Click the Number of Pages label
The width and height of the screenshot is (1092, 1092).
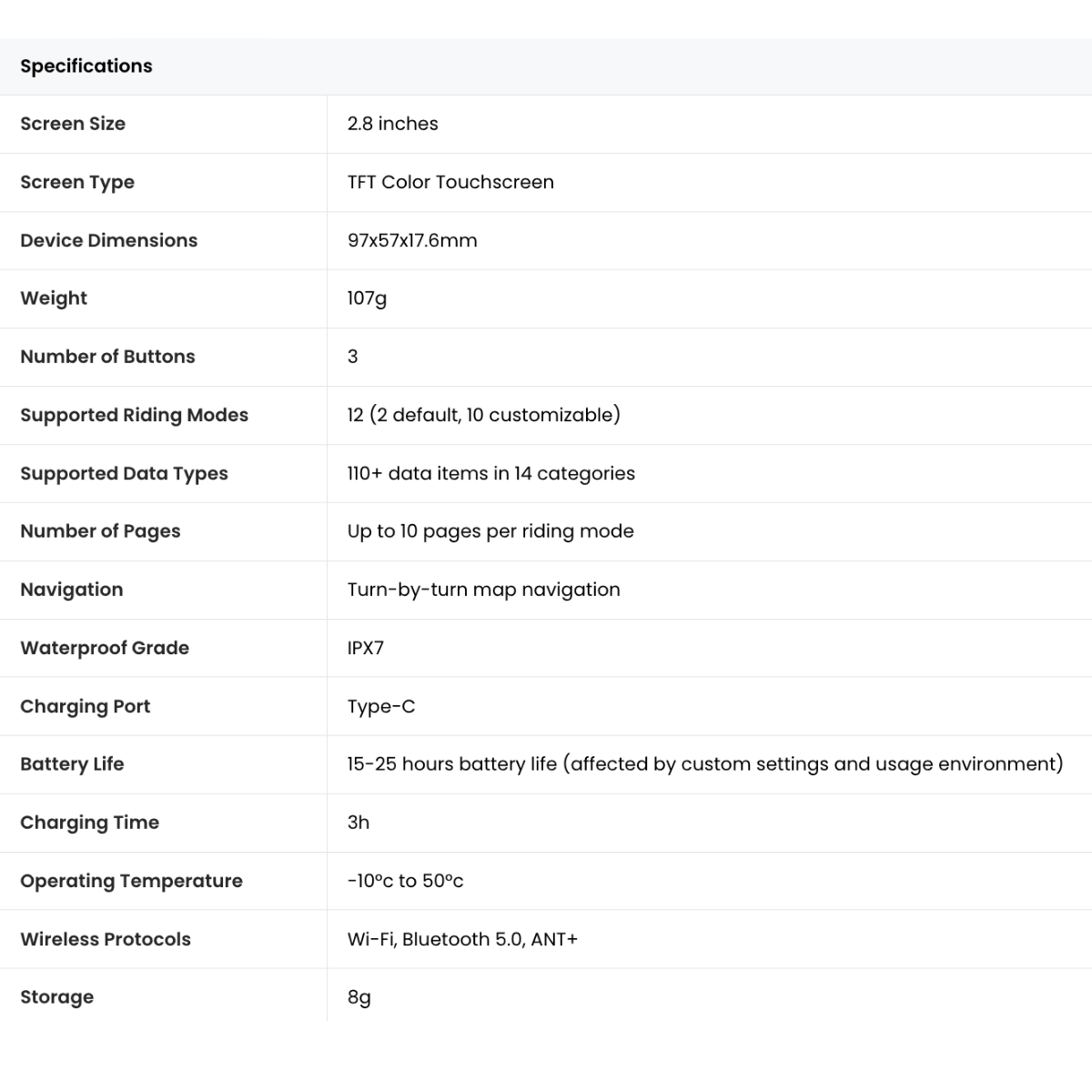click(x=100, y=531)
